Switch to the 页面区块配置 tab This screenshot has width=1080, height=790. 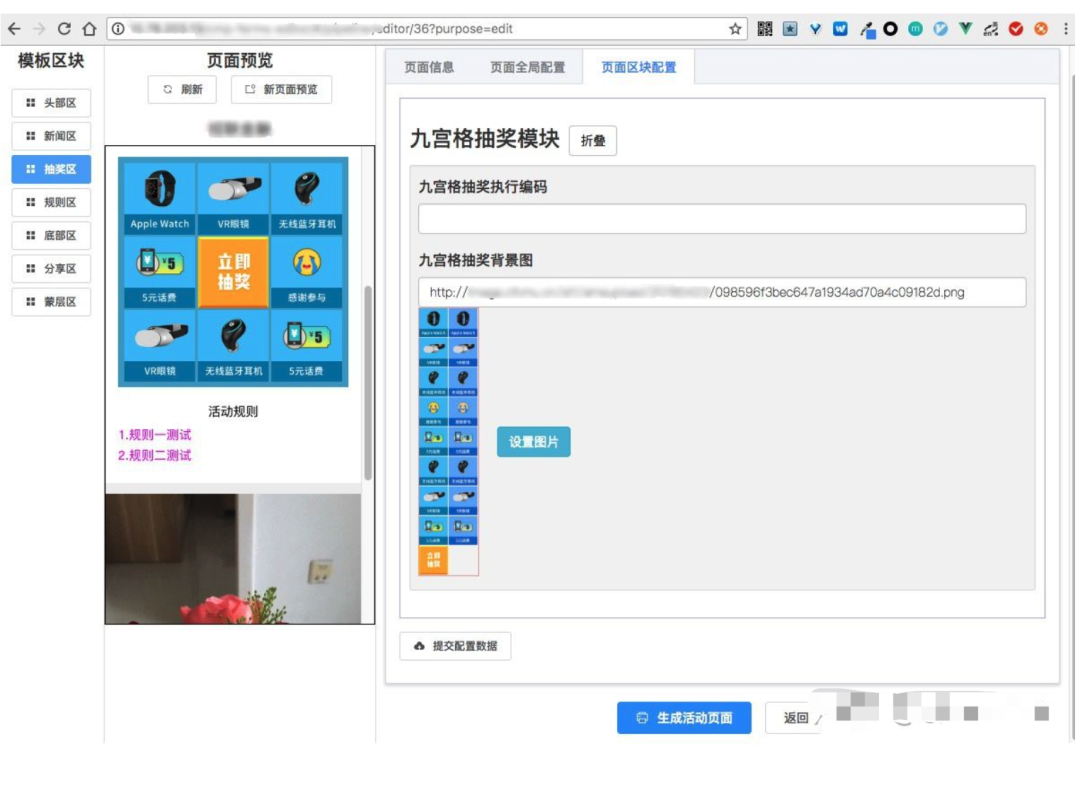[x=638, y=67]
